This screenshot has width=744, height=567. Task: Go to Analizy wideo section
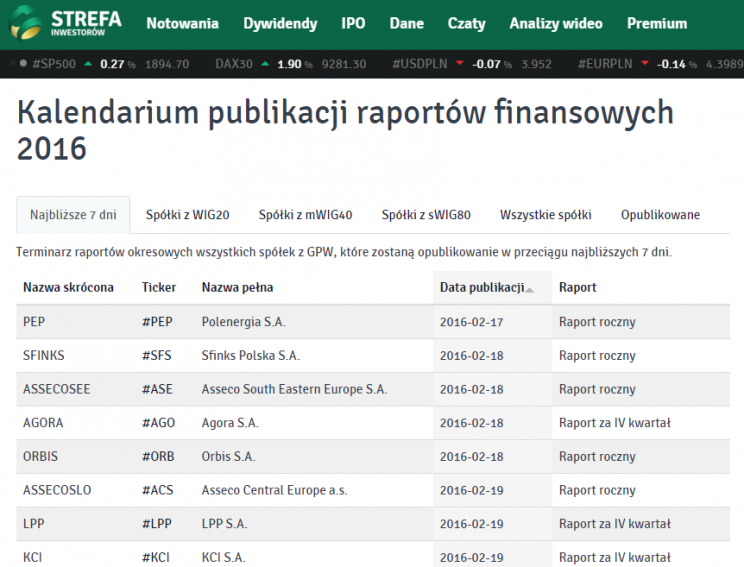(x=556, y=23)
